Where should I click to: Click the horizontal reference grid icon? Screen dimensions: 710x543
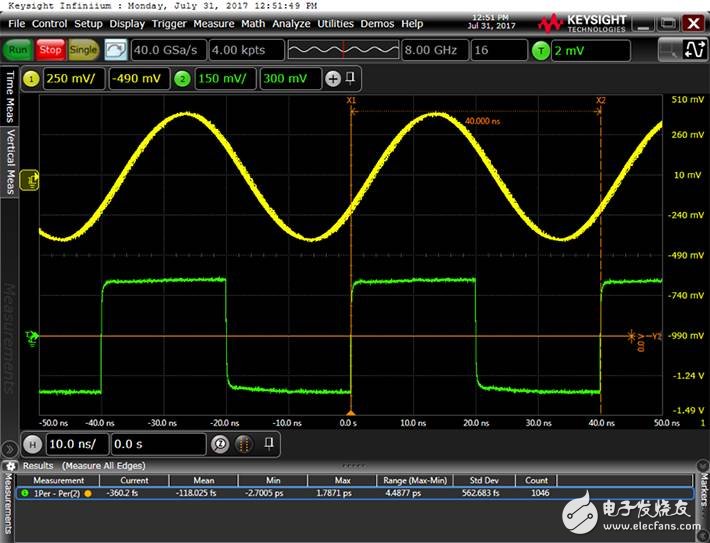pyautogui.click(x=244, y=444)
